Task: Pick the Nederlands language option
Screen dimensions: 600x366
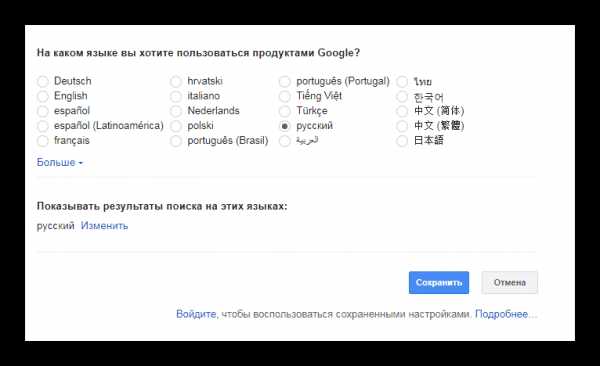Action: [x=176, y=111]
